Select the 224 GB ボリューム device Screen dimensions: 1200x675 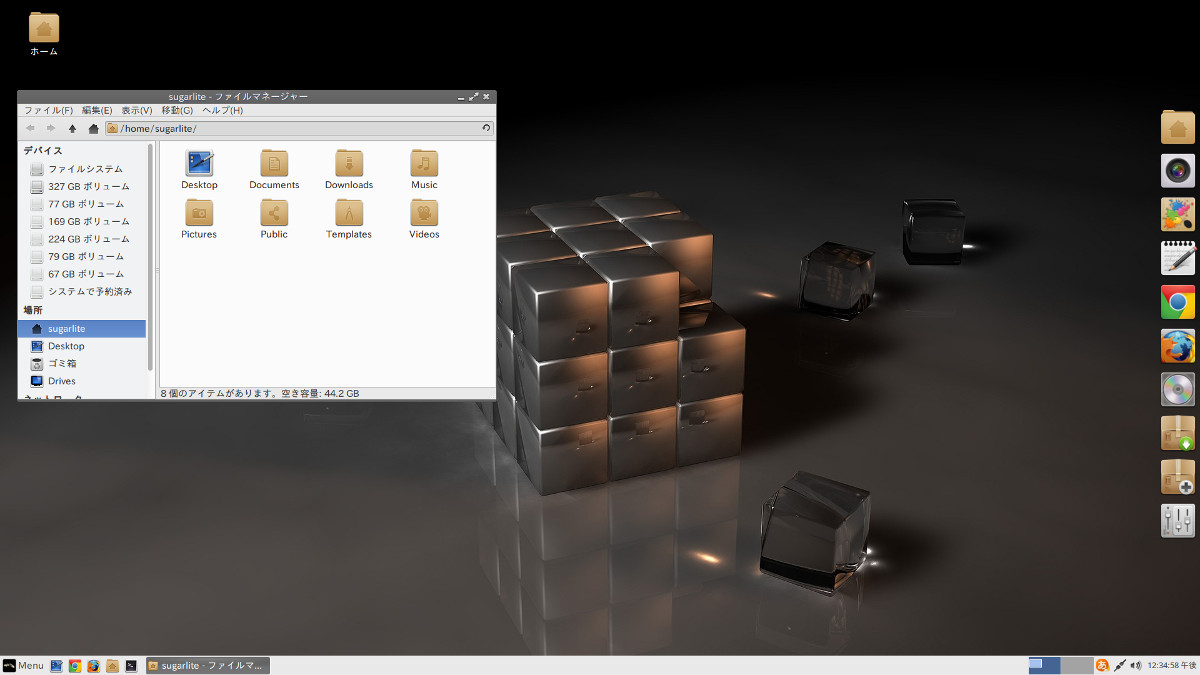point(83,239)
